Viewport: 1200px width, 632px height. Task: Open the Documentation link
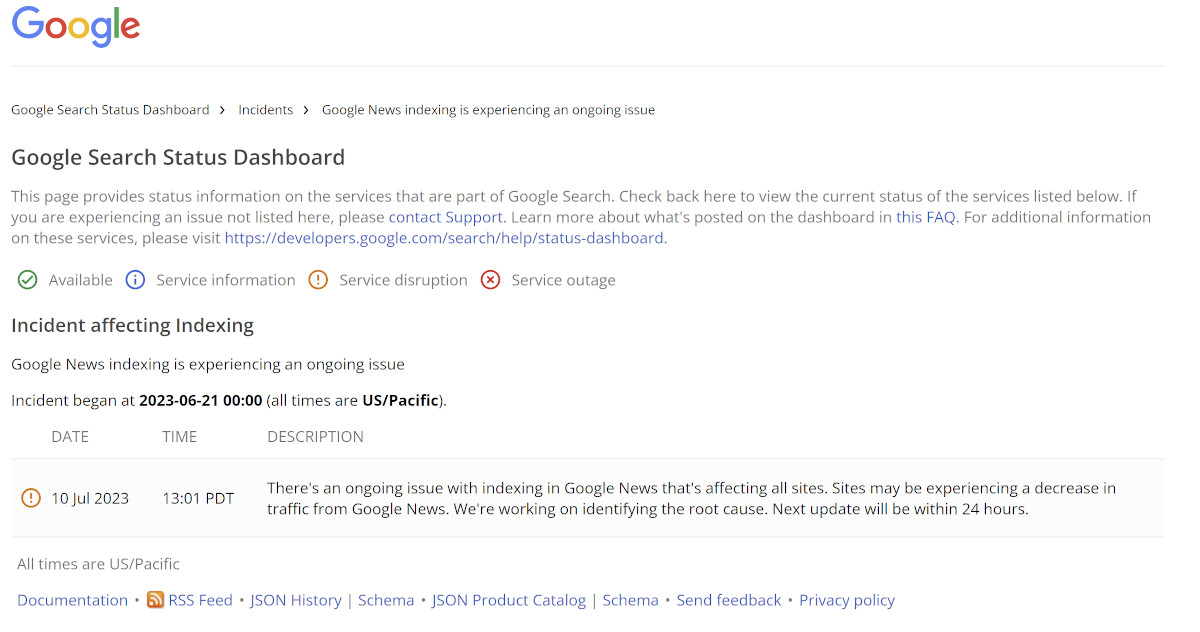tap(72, 600)
